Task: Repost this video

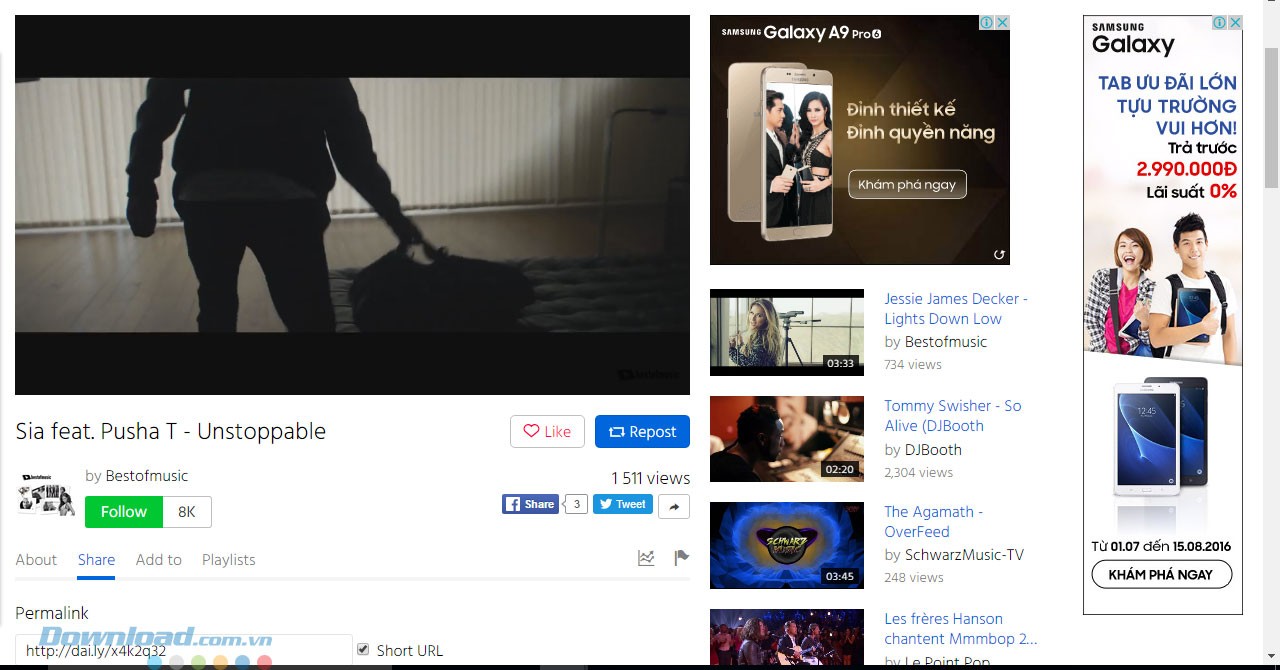Action: 642,432
